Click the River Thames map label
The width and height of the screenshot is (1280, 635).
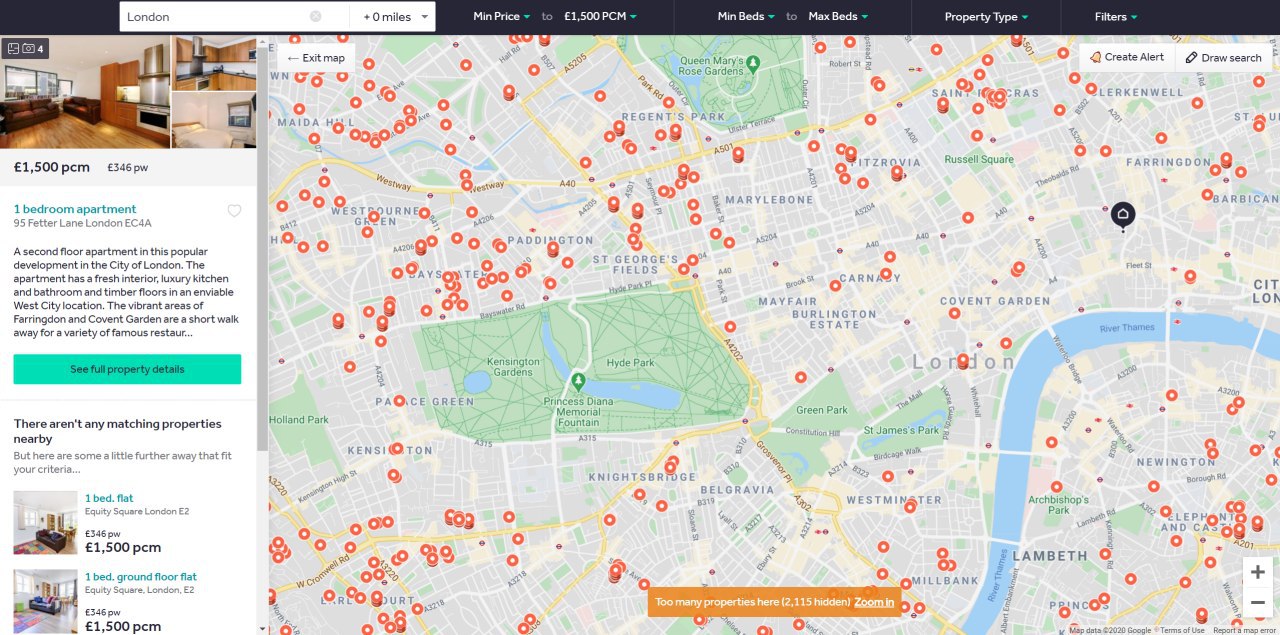click(1127, 328)
